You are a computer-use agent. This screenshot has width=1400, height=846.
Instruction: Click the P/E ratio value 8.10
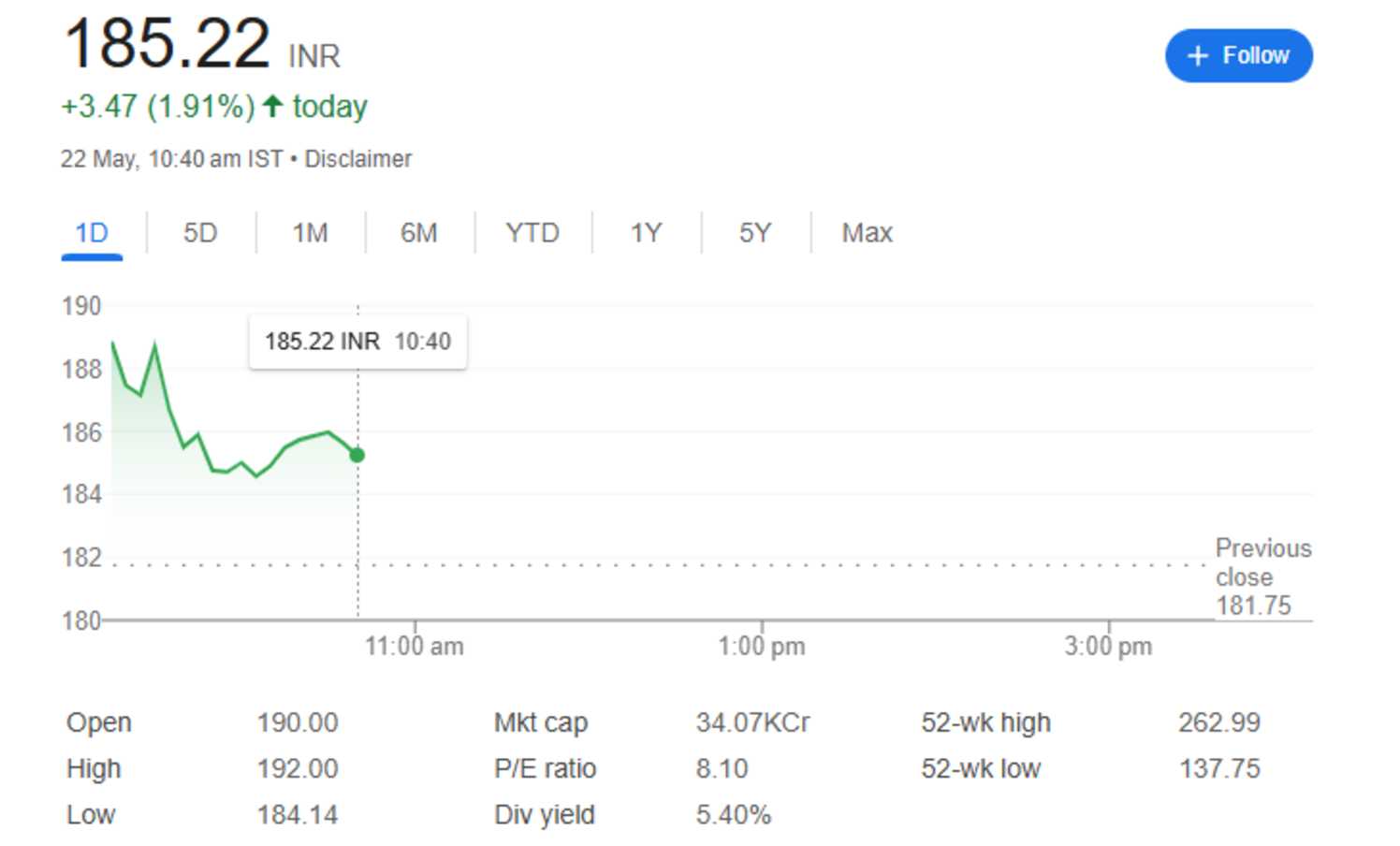coord(722,768)
